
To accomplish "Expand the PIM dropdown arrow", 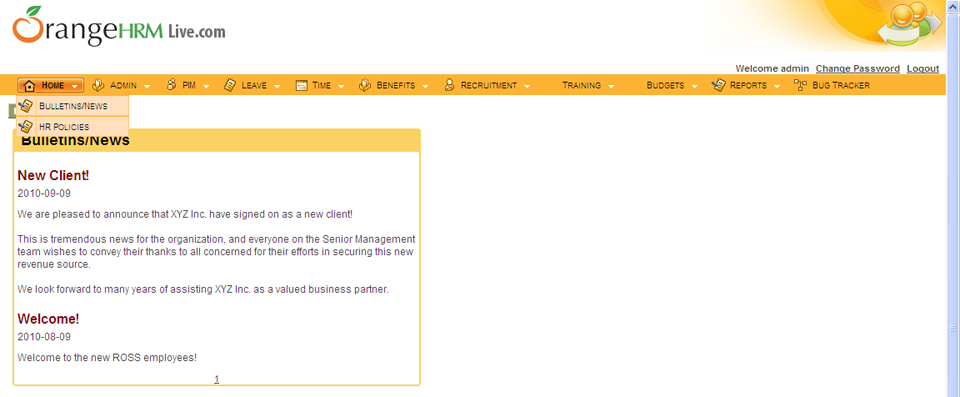I will [x=206, y=86].
